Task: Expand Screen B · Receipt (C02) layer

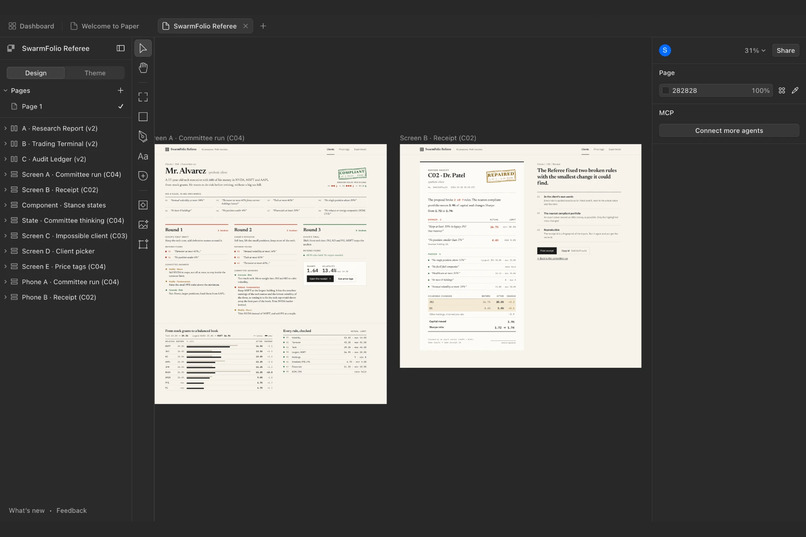Action: point(6,190)
